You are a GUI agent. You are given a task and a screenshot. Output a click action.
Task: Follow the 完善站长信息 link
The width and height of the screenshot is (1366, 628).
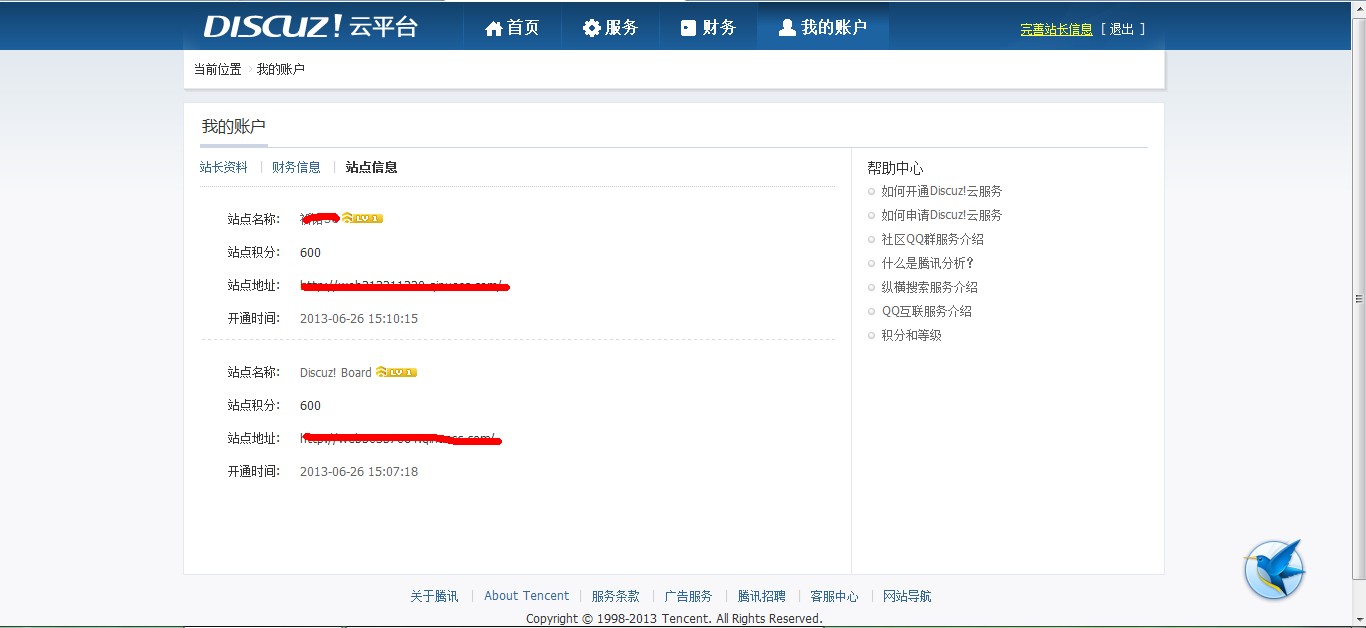pos(1056,29)
